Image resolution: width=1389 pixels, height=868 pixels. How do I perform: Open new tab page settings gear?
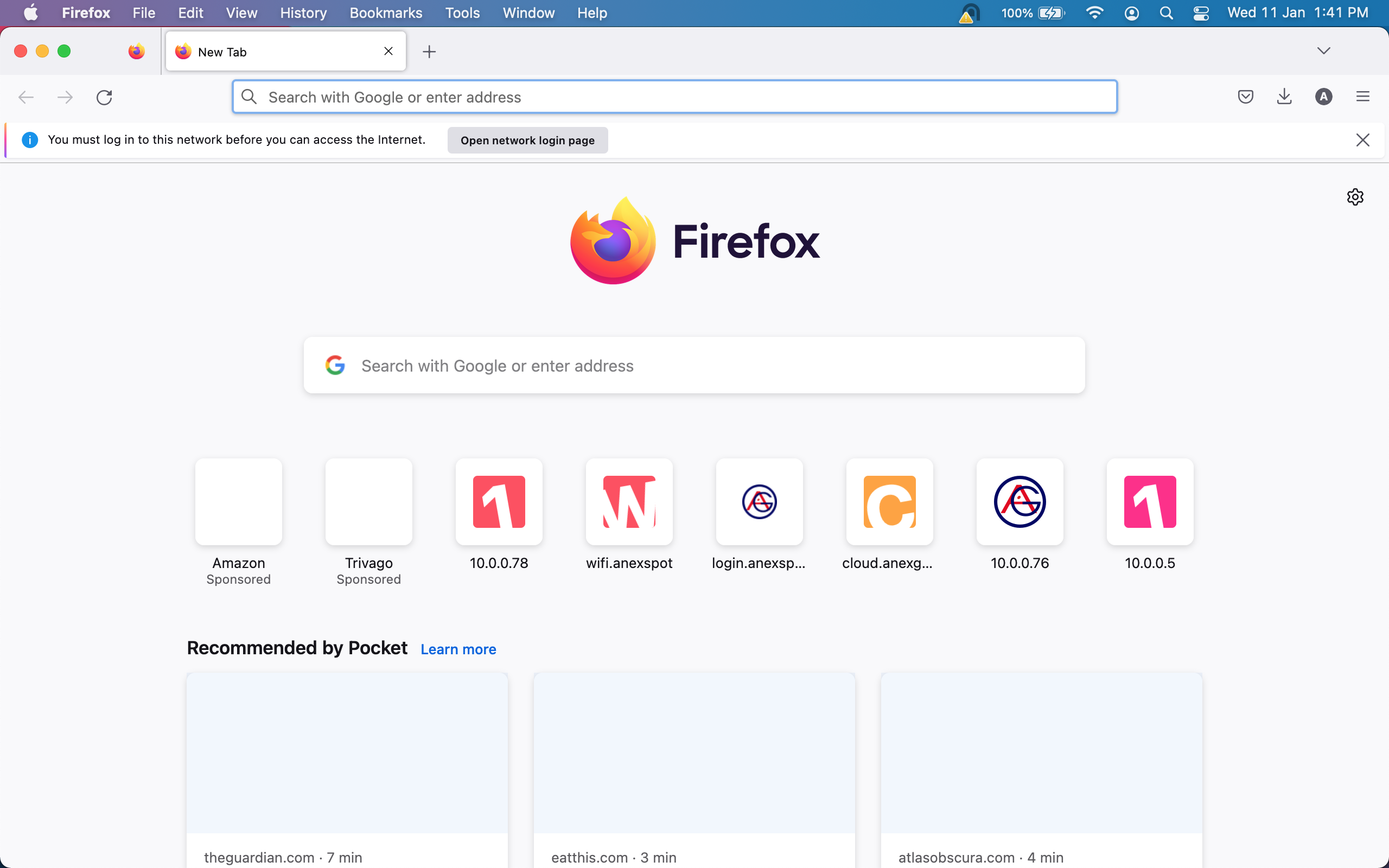1355,197
